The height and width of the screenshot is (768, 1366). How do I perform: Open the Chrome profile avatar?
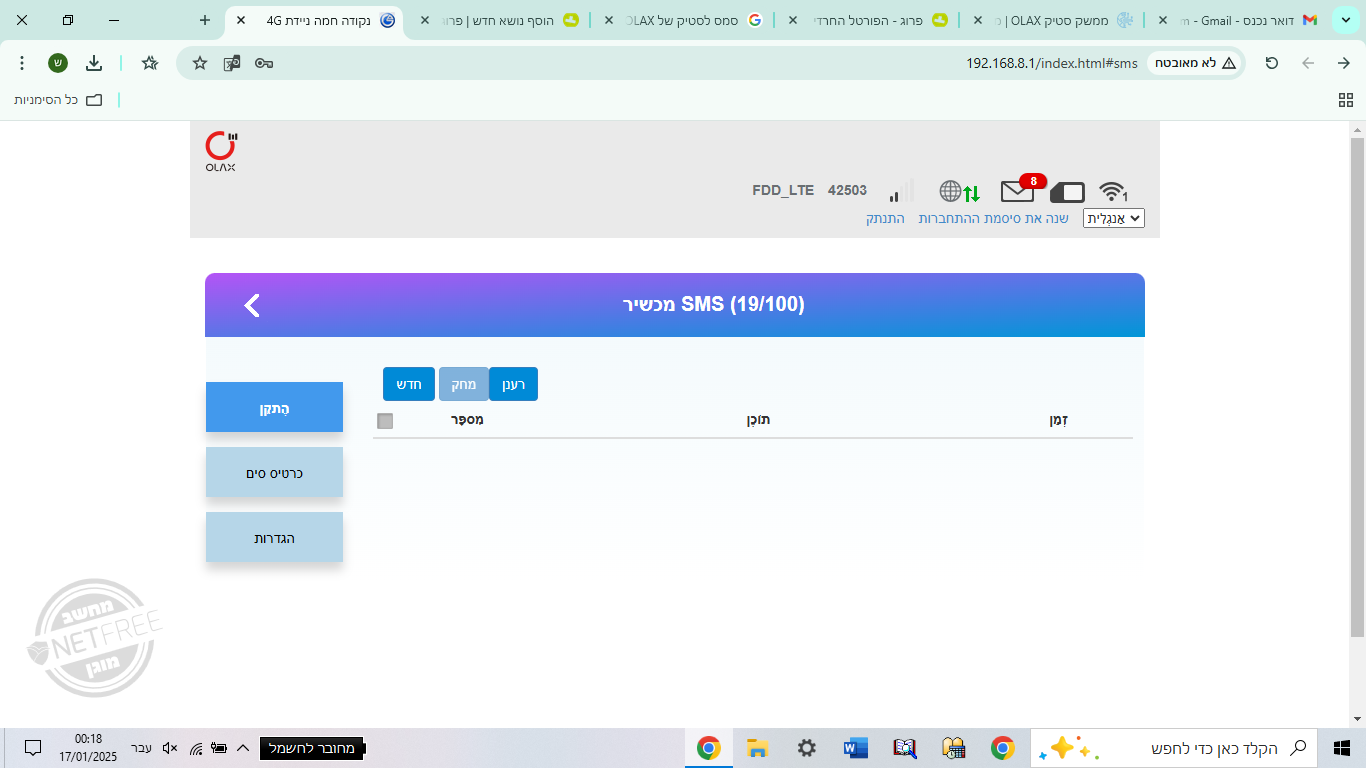pyautogui.click(x=58, y=63)
